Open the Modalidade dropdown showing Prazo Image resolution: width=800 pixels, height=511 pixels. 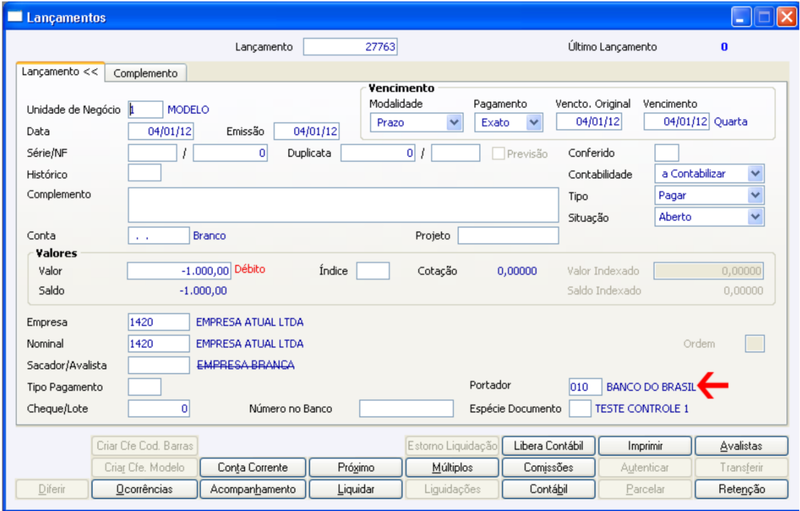(x=416, y=122)
